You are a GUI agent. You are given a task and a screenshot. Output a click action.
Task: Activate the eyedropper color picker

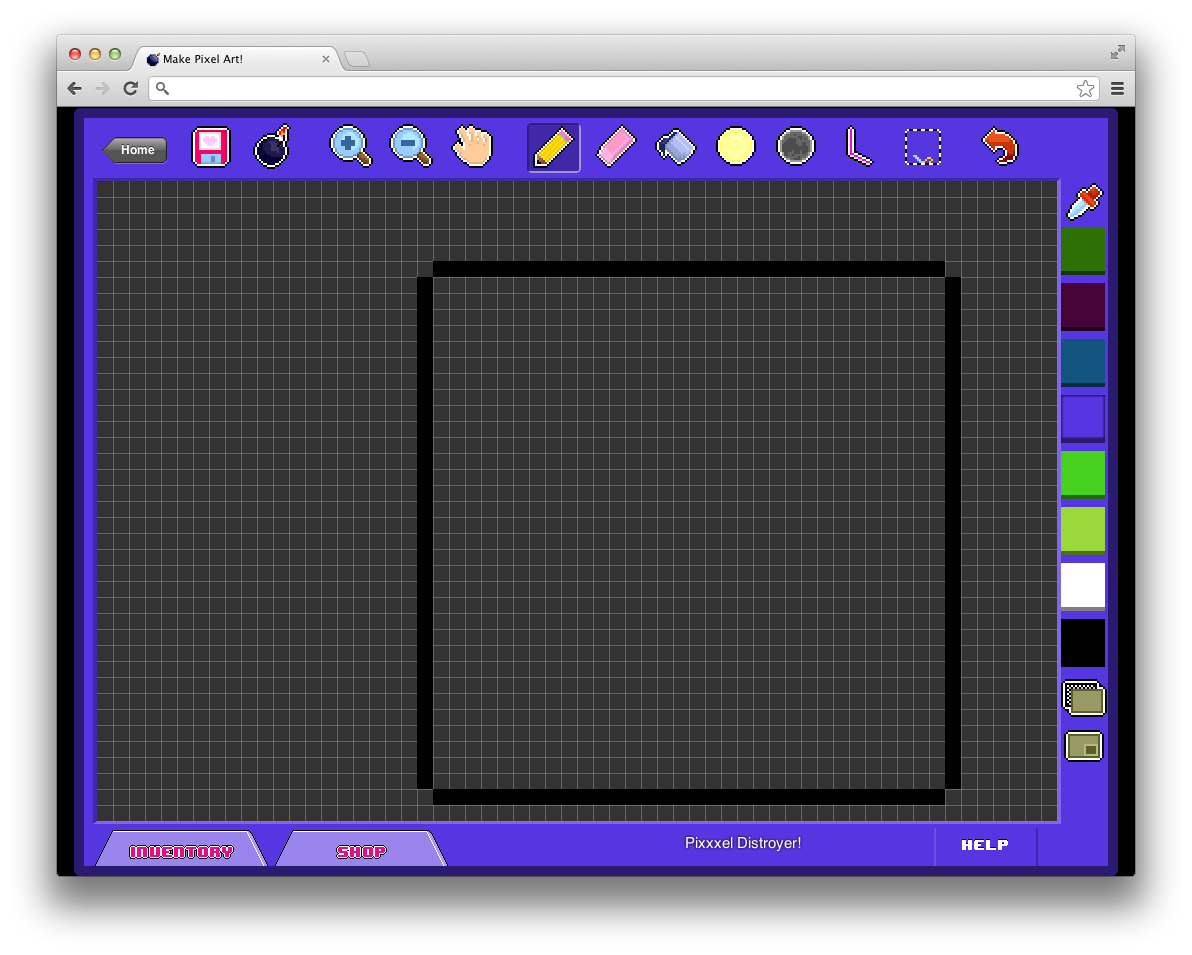tap(1085, 201)
